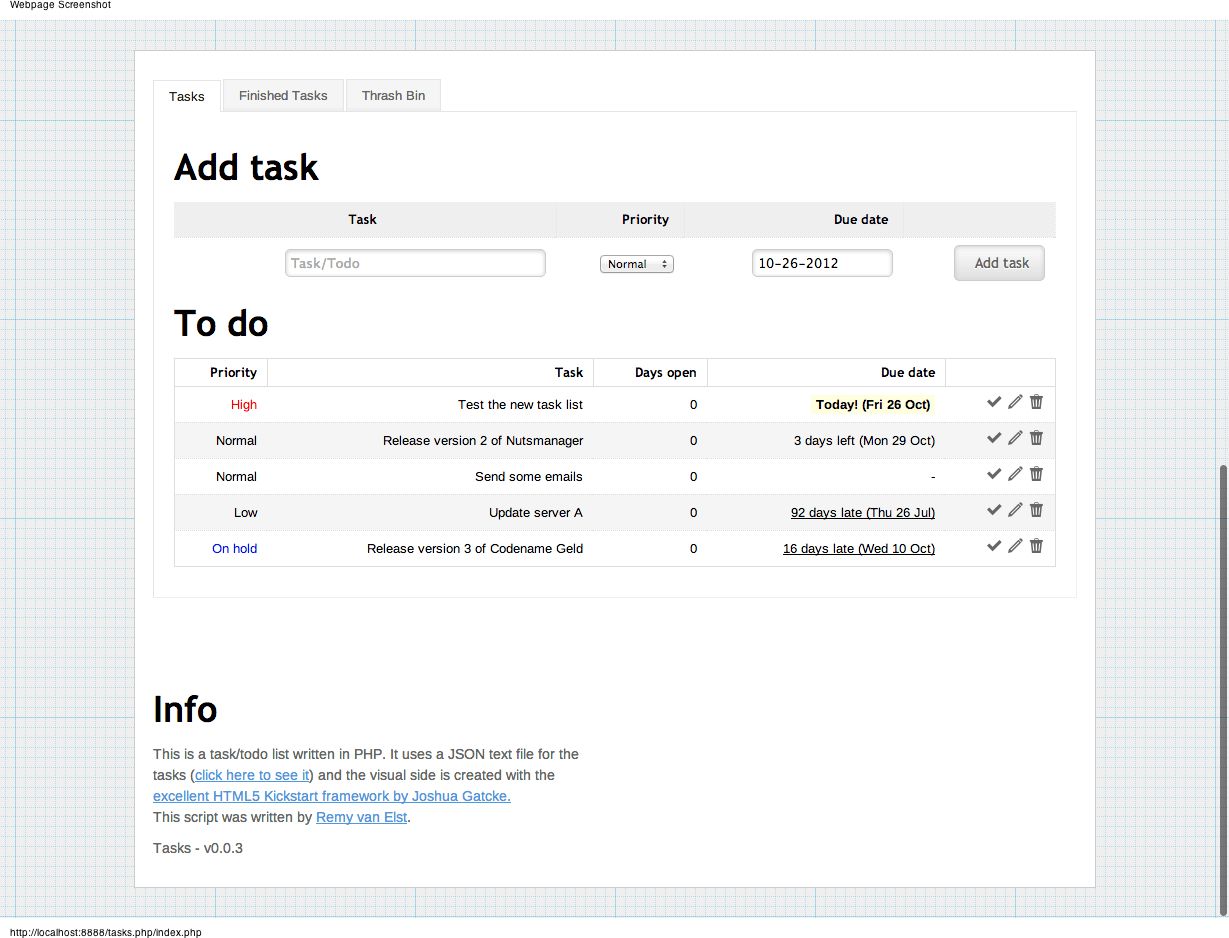Open the edit pencil for 'Send some emails'
1229x938 pixels.
(1015, 474)
